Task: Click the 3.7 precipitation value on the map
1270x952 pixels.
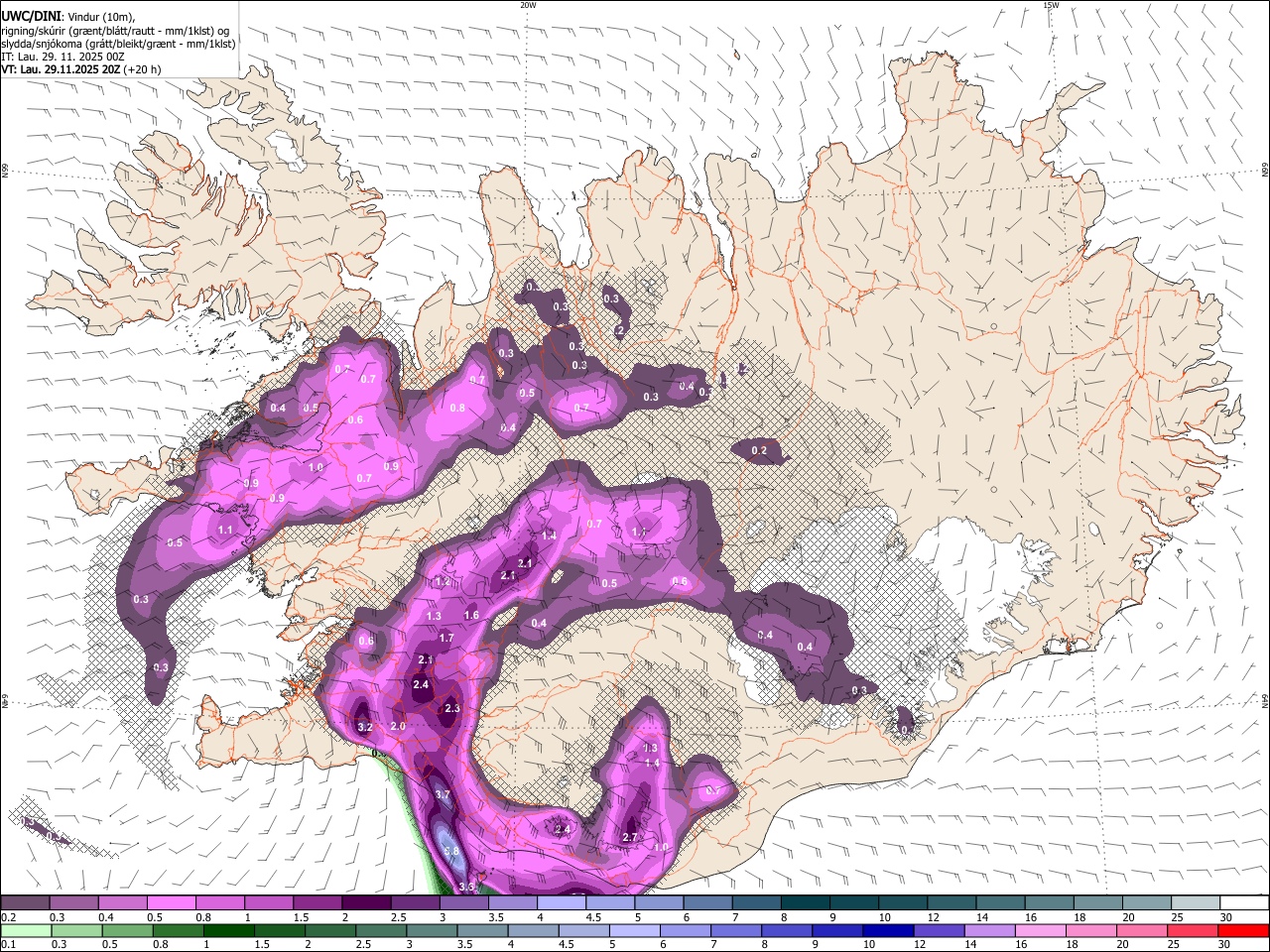Action: click(x=443, y=794)
